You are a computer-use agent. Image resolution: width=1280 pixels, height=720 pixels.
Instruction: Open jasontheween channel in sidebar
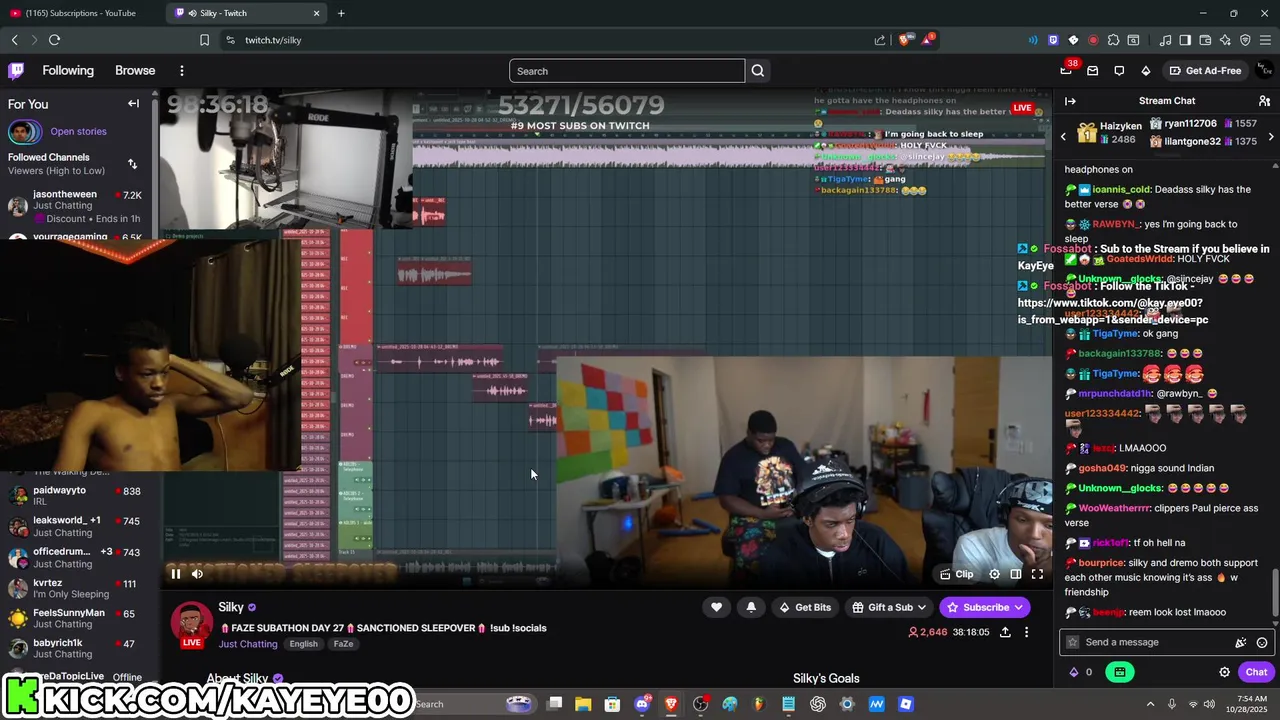coord(75,206)
